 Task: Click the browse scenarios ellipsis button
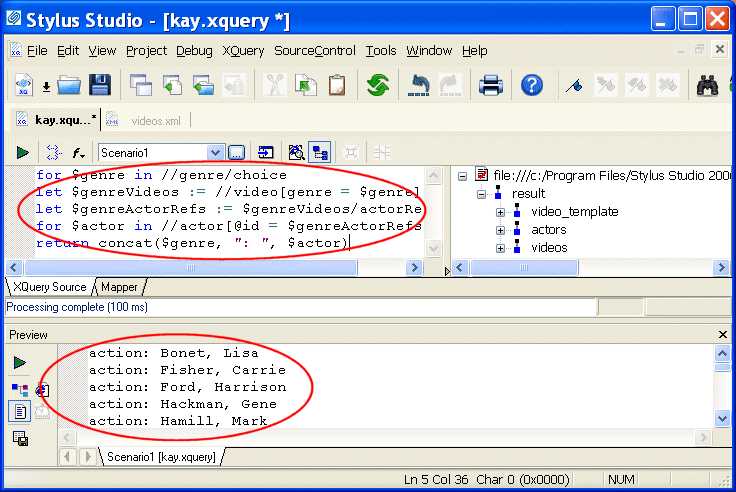[x=236, y=153]
